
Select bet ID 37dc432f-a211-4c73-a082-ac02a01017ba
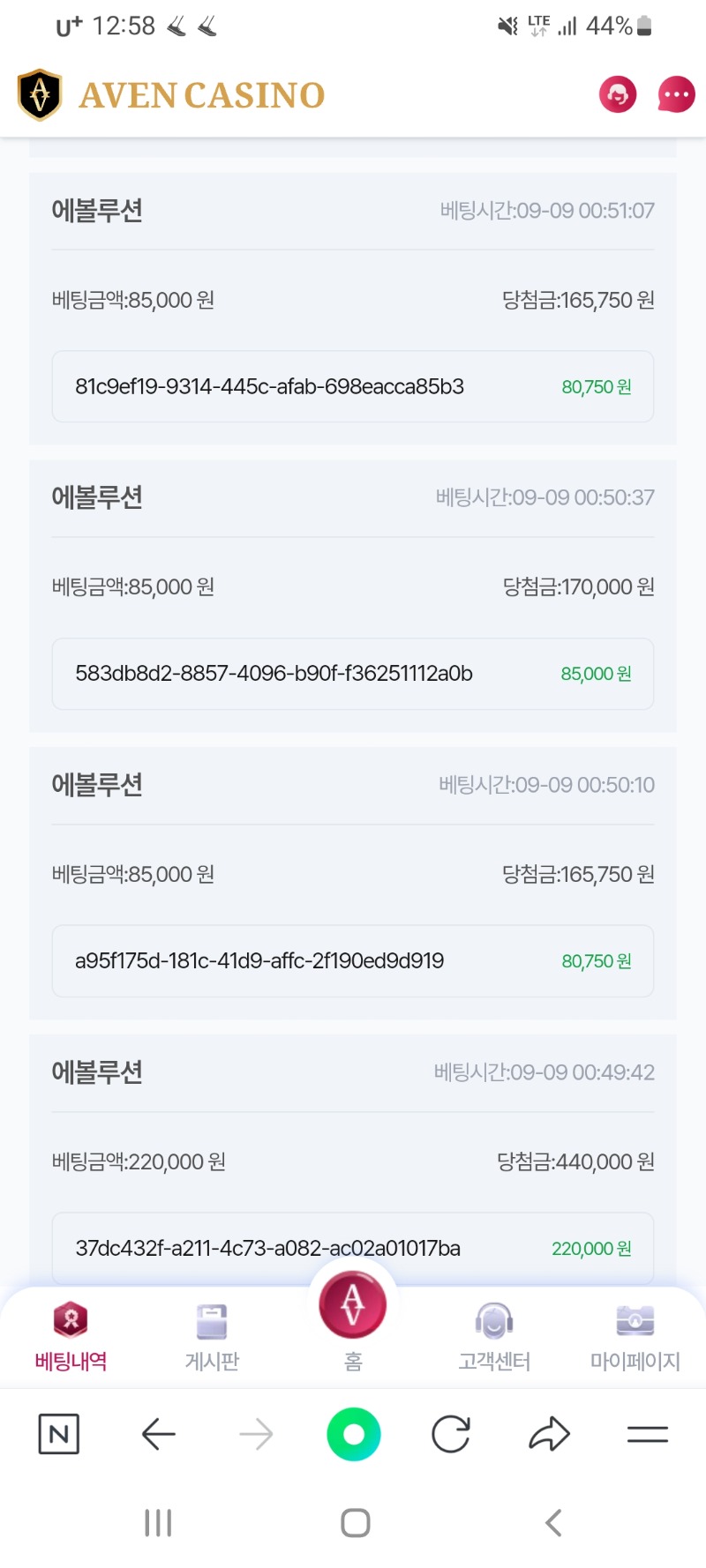click(353, 1248)
